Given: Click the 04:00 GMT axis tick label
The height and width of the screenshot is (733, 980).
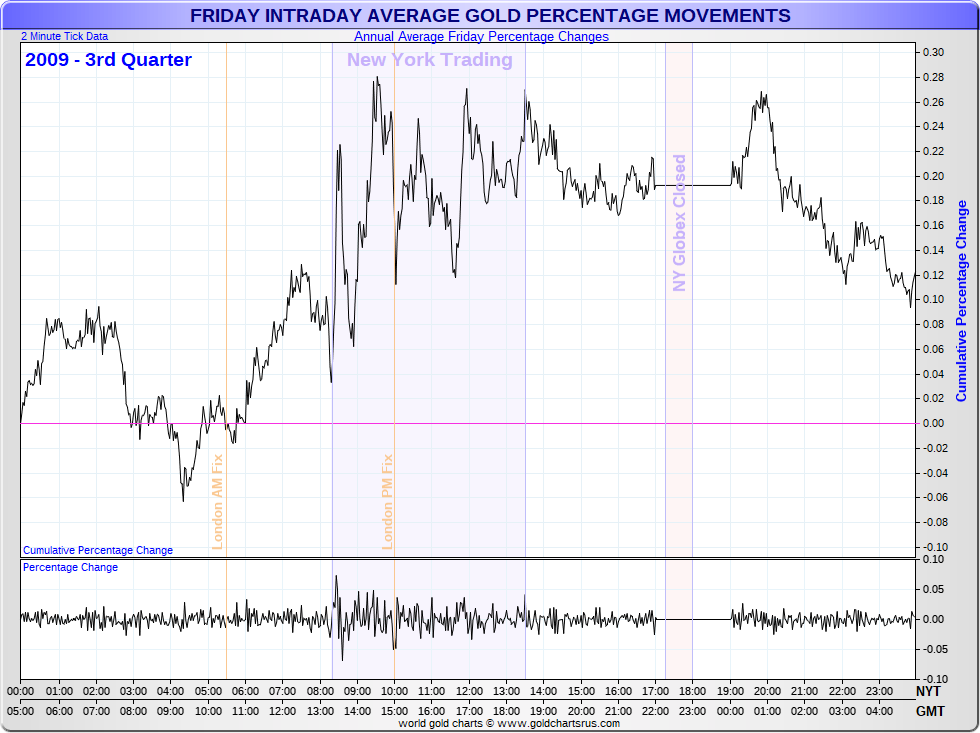Looking at the screenshot, I should click(879, 711).
